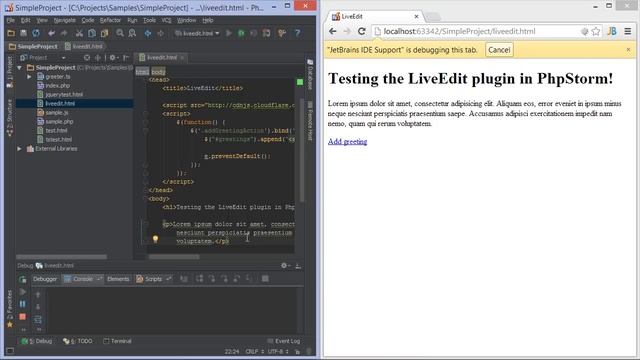Collapse the SimpleProject tree node

(20, 67)
